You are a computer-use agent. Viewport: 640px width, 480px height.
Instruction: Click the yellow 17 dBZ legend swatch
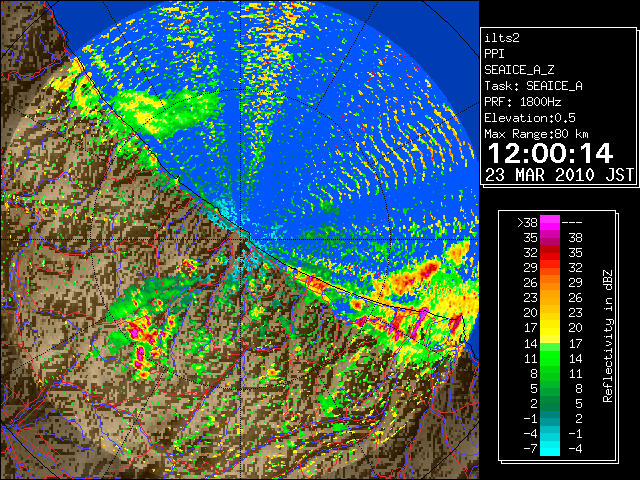tap(550, 328)
